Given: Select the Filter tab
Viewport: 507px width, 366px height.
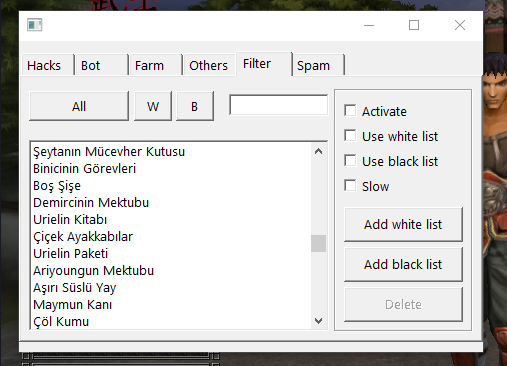Looking at the screenshot, I should [x=264, y=64].
